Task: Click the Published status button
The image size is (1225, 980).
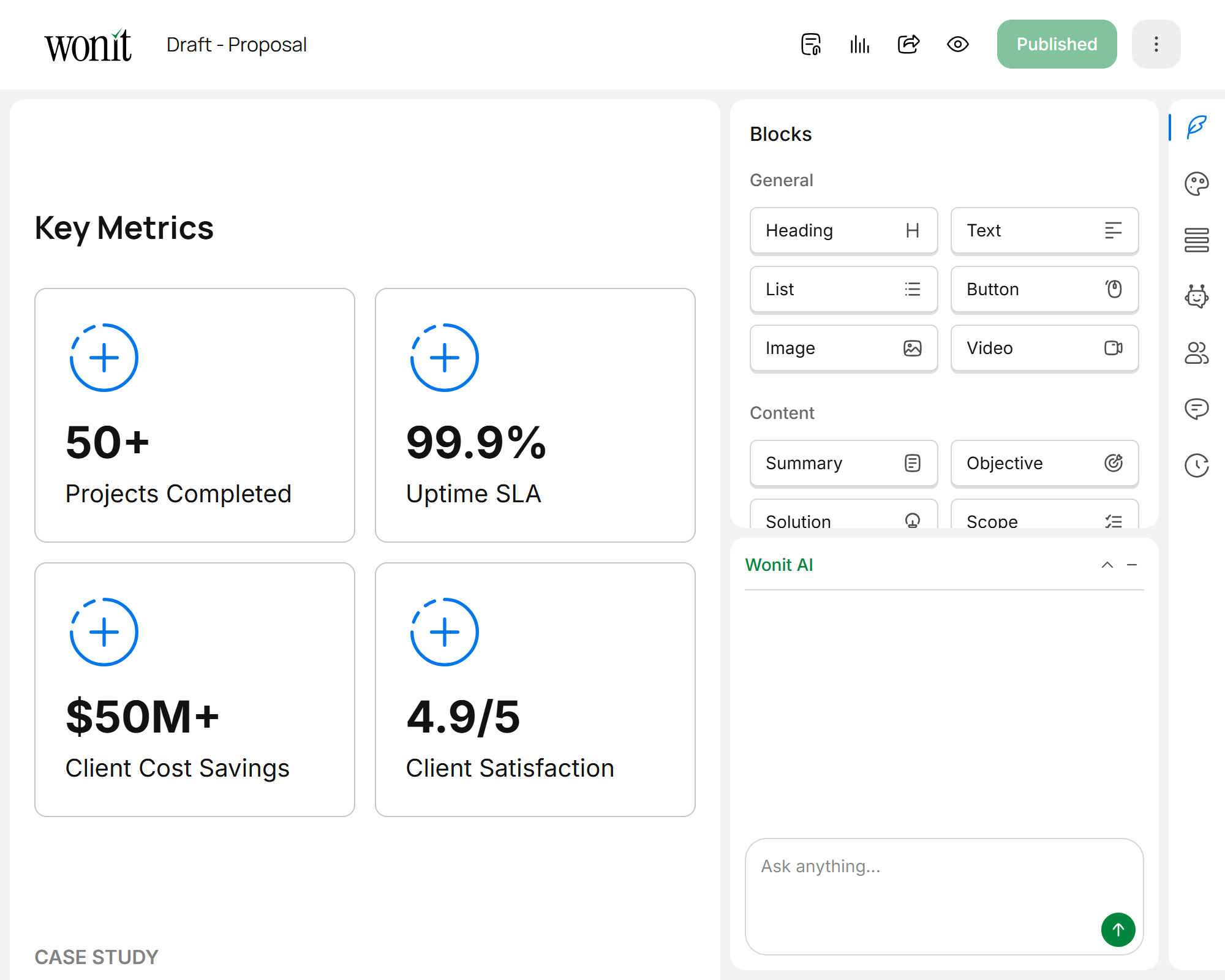Action: 1057,44
